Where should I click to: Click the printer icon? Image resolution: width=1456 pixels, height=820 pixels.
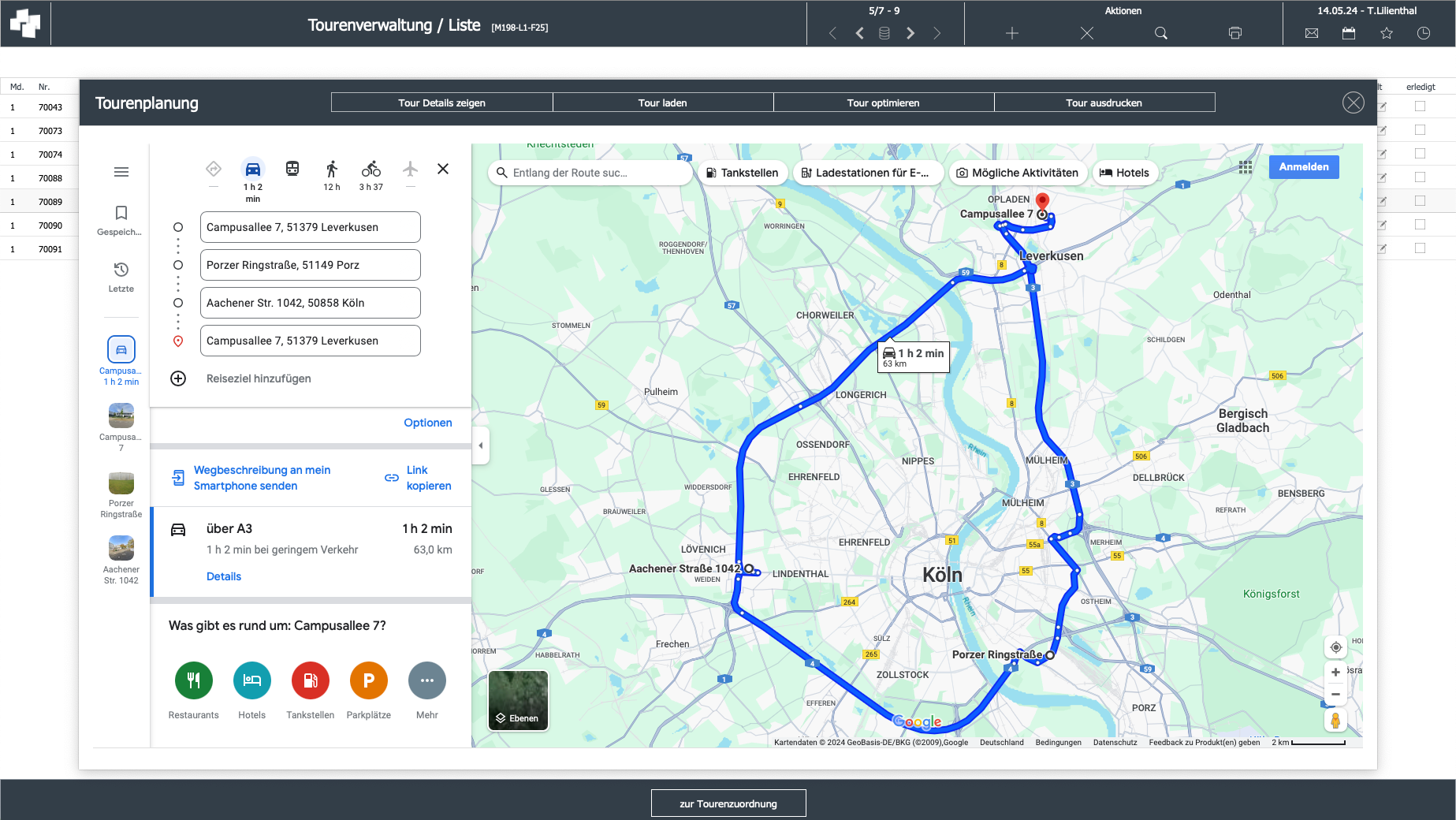click(x=1235, y=33)
